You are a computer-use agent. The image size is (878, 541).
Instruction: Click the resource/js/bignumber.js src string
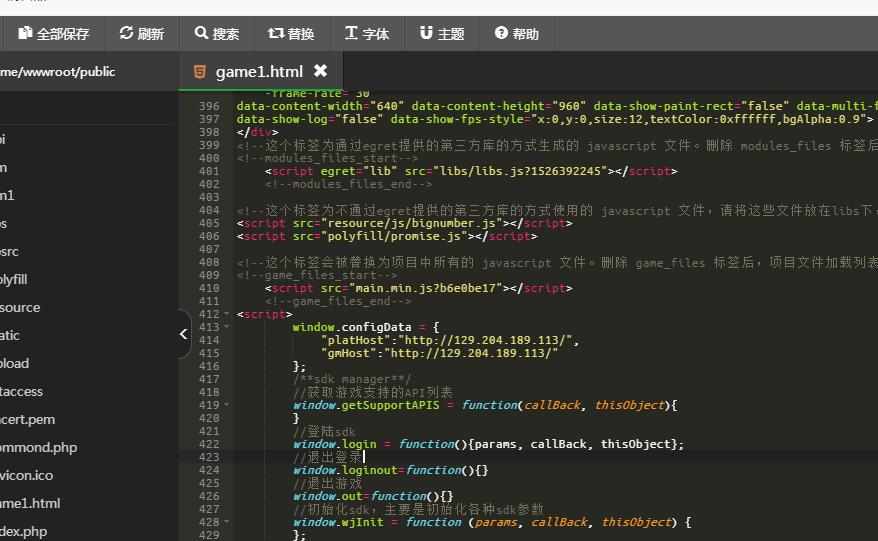pos(412,223)
